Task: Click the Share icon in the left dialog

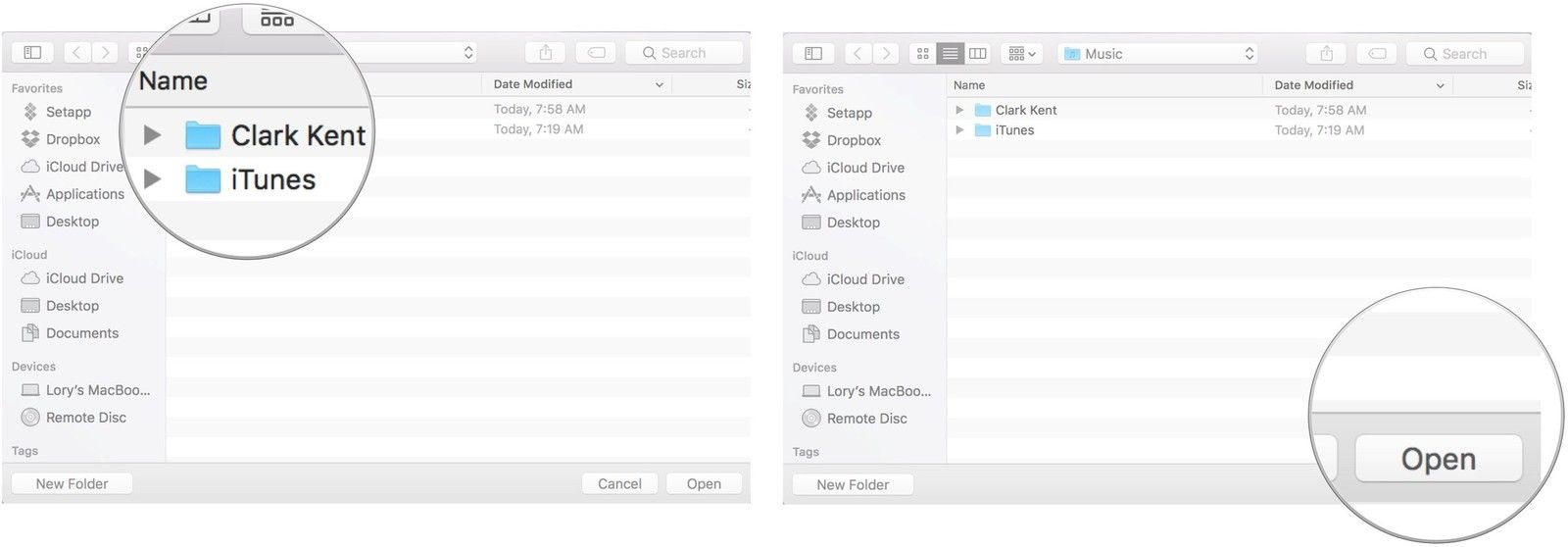Action: (x=546, y=53)
